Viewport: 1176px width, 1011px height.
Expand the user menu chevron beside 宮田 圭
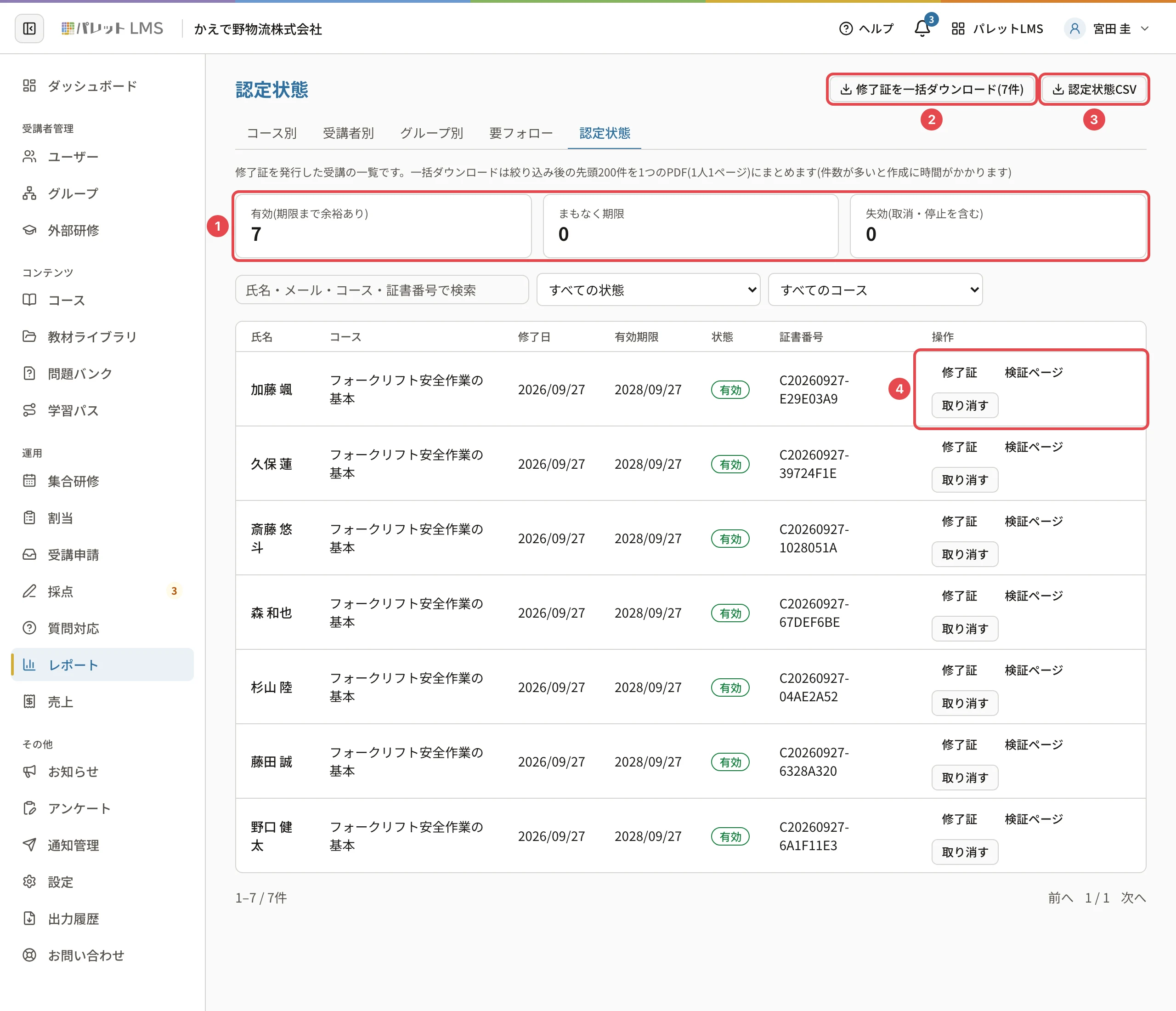[x=1145, y=28]
